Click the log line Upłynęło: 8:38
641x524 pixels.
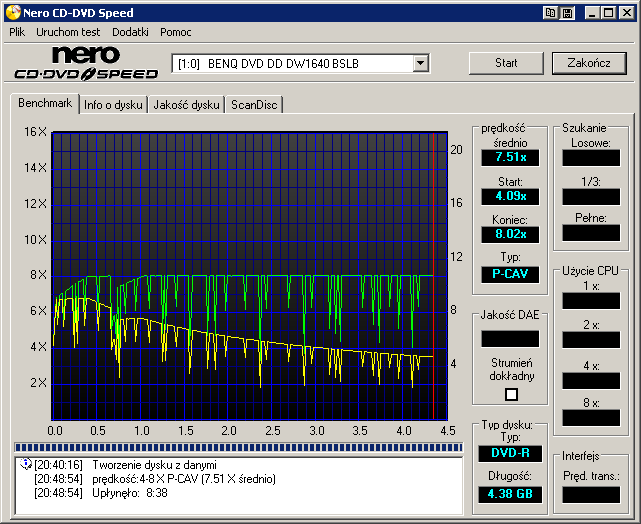click(x=101, y=493)
